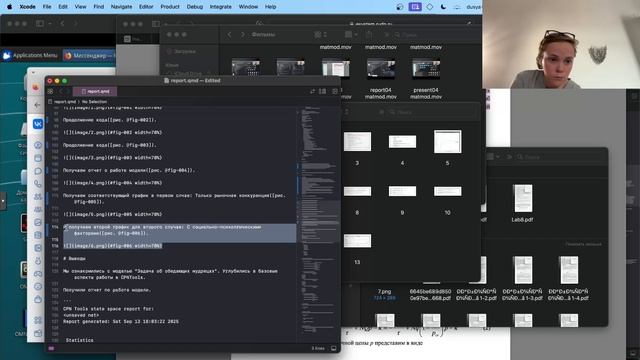Select image thumbnail named 13
The image size is (640, 360).
tap(357, 249)
